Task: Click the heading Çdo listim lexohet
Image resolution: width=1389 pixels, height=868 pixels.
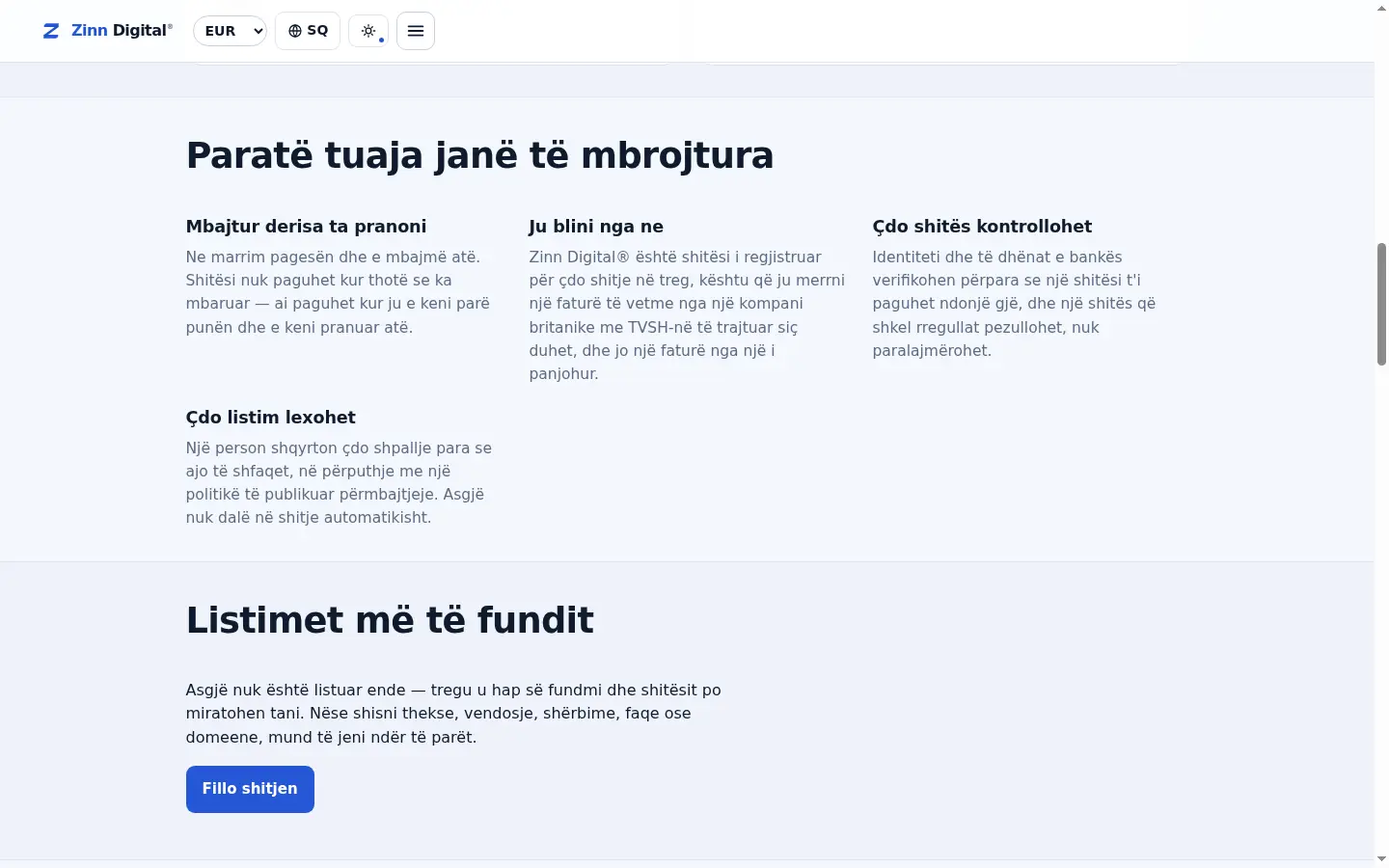Action: pos(271,418)
